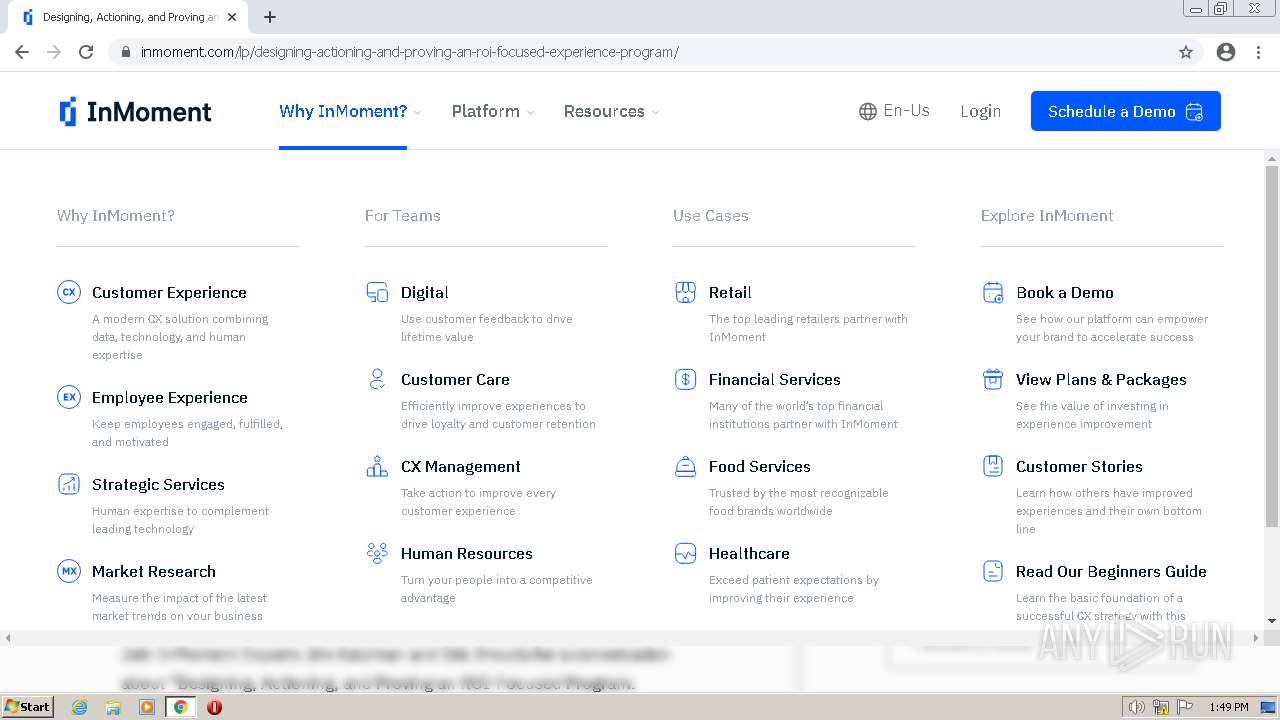The width and height of the screenshot is (1280, 720).
Task: Open the Read Our Beginners Guide link
Action: (x=1111, y=571)
